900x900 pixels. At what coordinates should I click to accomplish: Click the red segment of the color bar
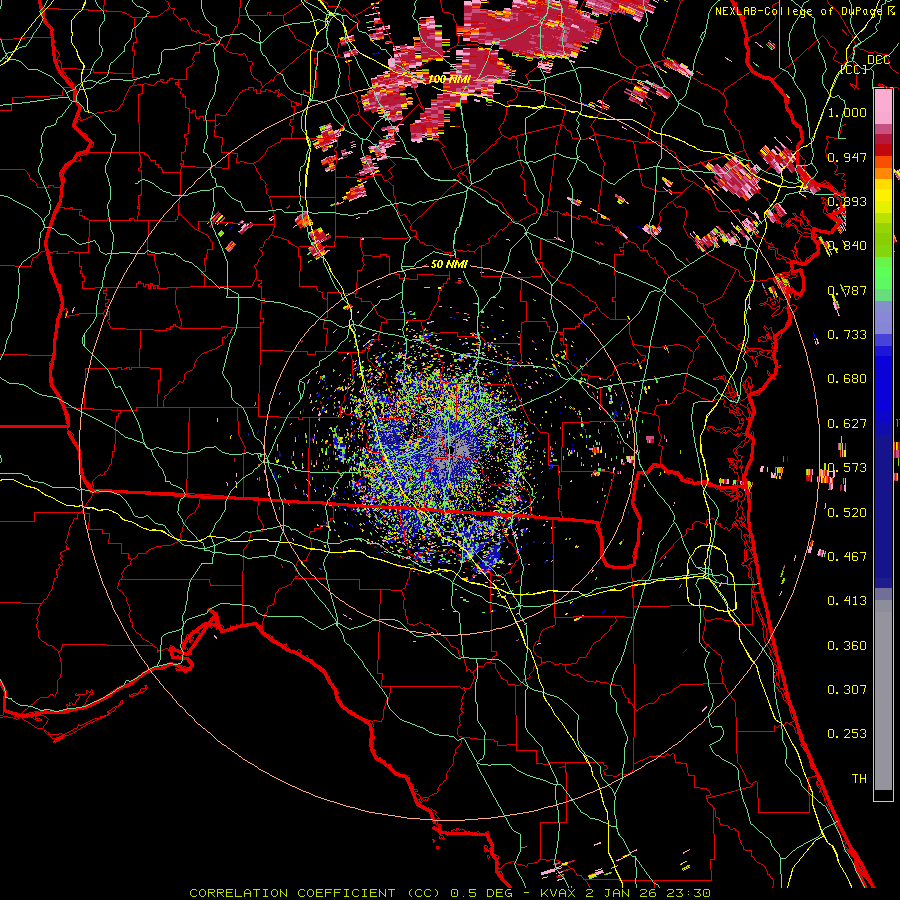[x=883, y=149]
